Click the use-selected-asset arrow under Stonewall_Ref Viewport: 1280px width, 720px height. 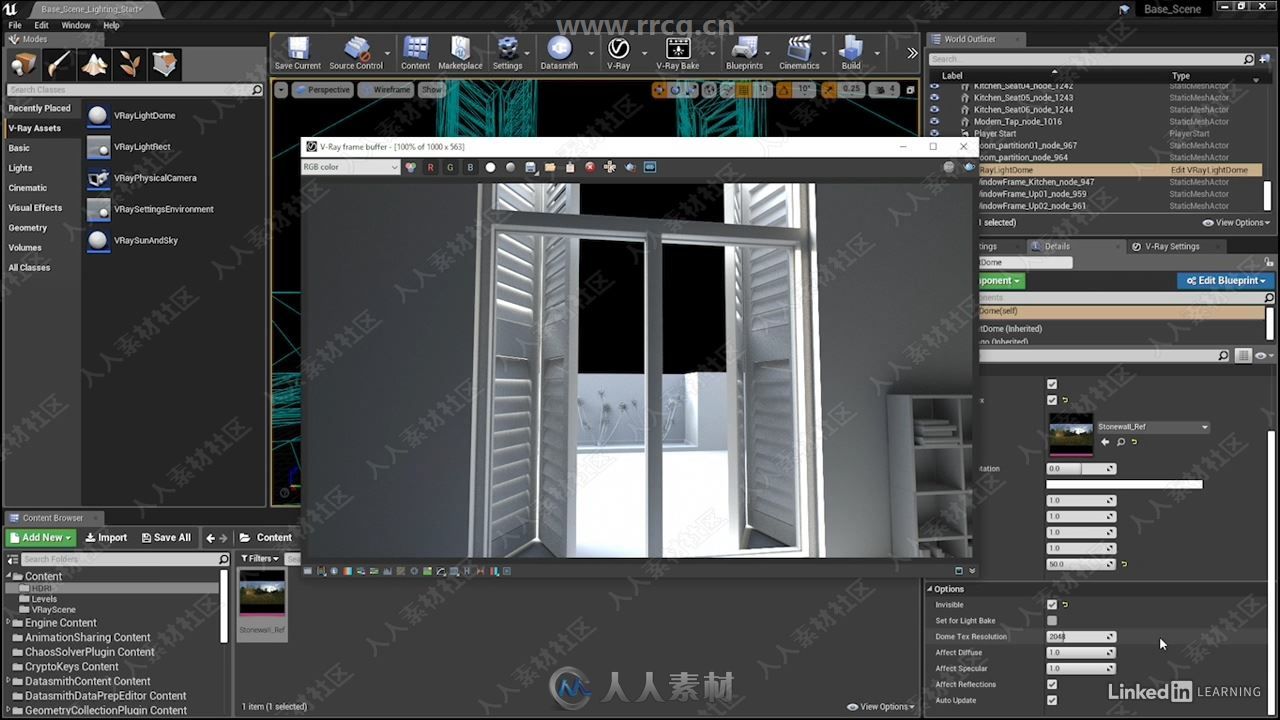[x=1105, y=442]
